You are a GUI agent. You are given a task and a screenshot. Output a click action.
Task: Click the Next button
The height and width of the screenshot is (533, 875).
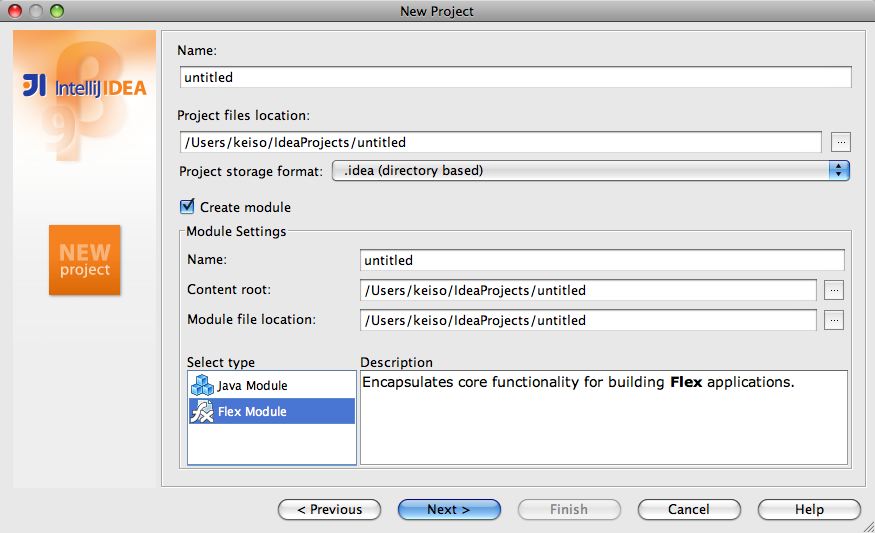pos(449,509)
